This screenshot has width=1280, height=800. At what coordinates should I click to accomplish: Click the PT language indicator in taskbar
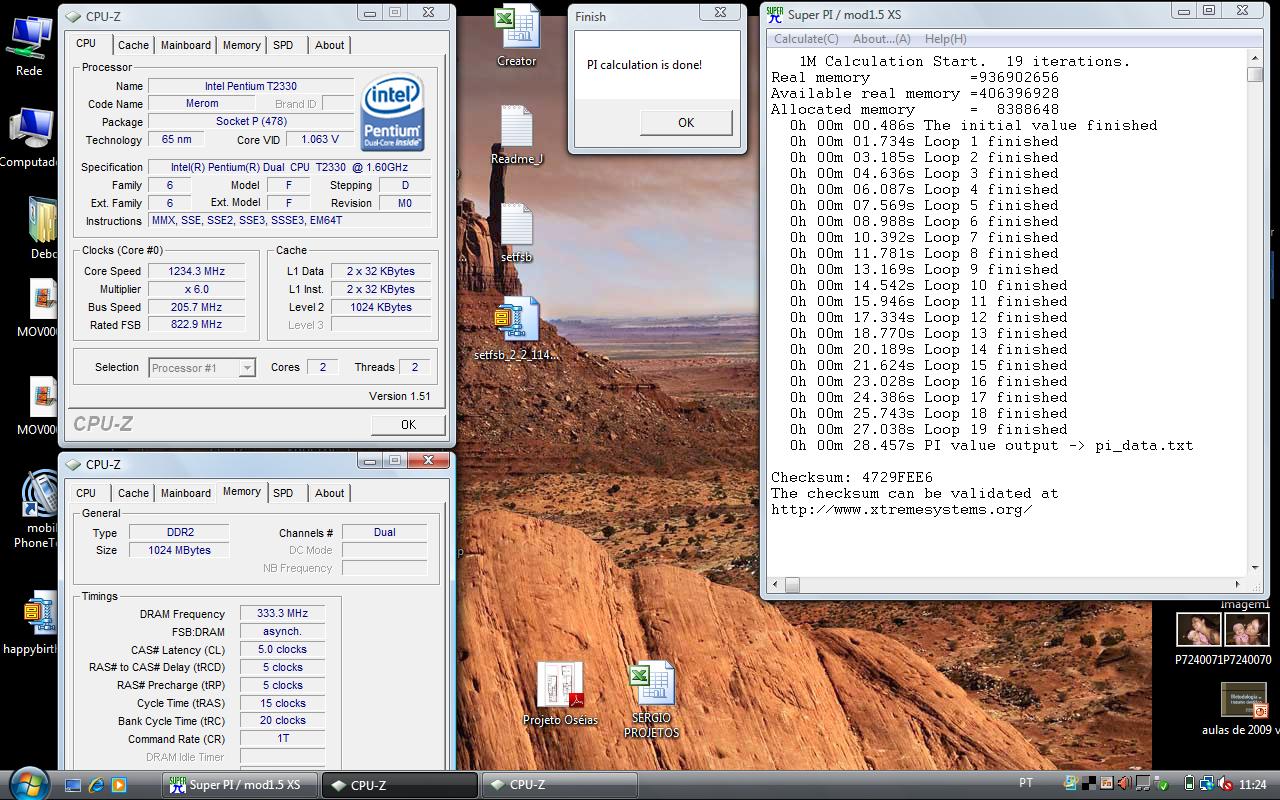[1026, 784]
